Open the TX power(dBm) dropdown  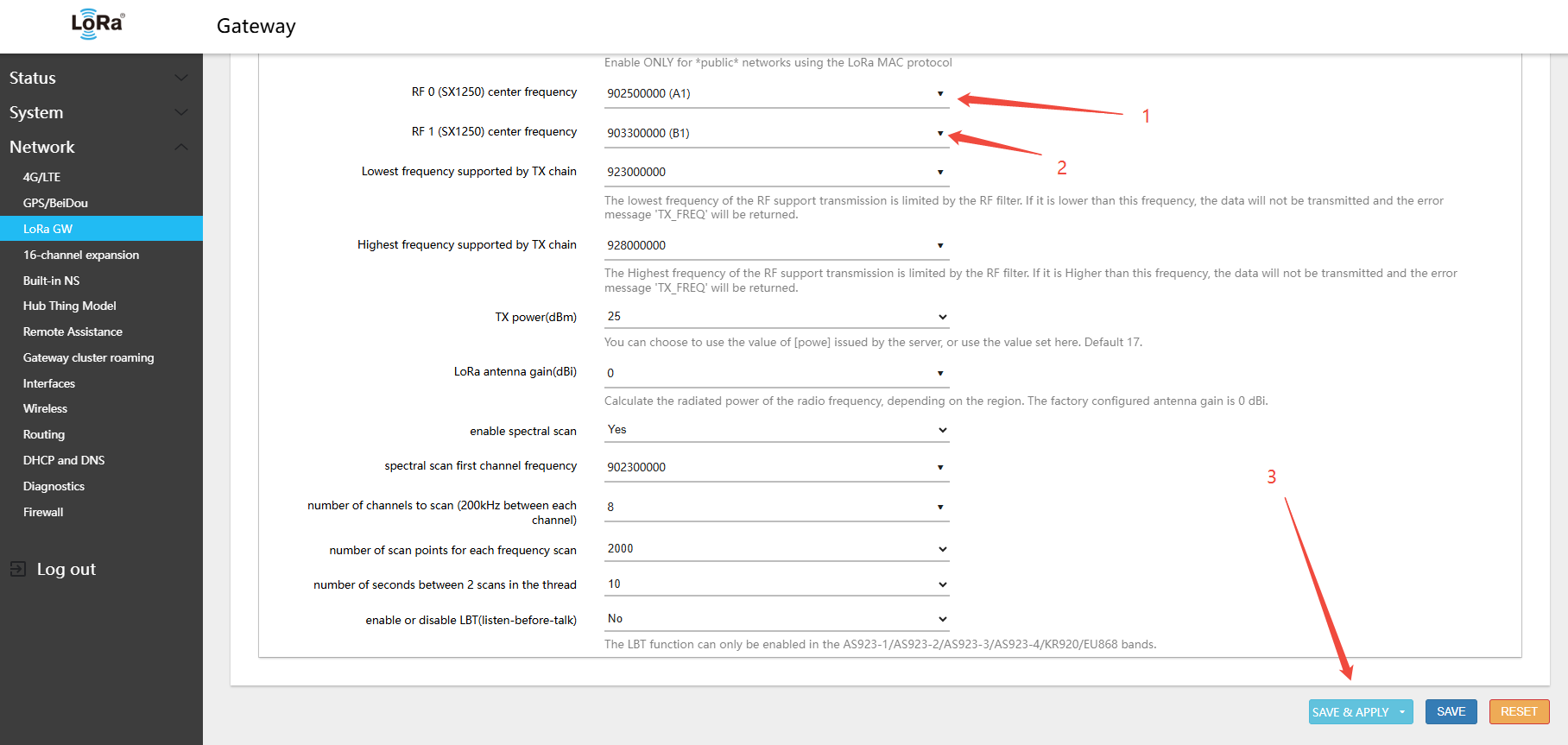click(x=775, y=317)
